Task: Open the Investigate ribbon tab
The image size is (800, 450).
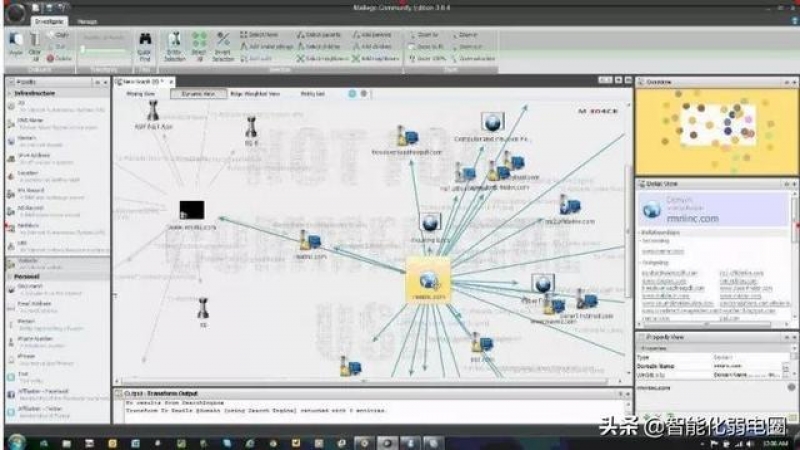Action: coord(49,20)
